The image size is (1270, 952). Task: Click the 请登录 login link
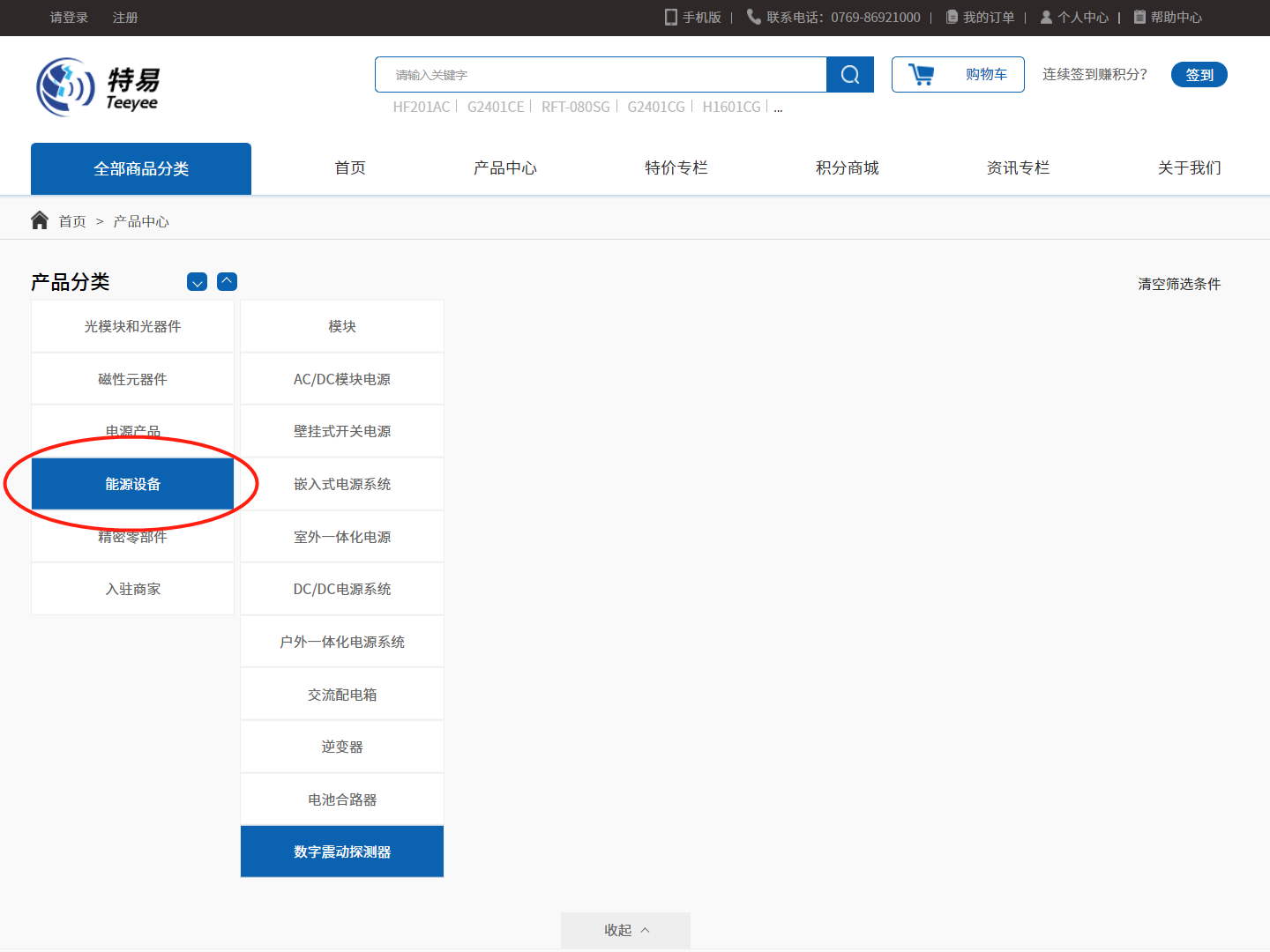point(69,18)
